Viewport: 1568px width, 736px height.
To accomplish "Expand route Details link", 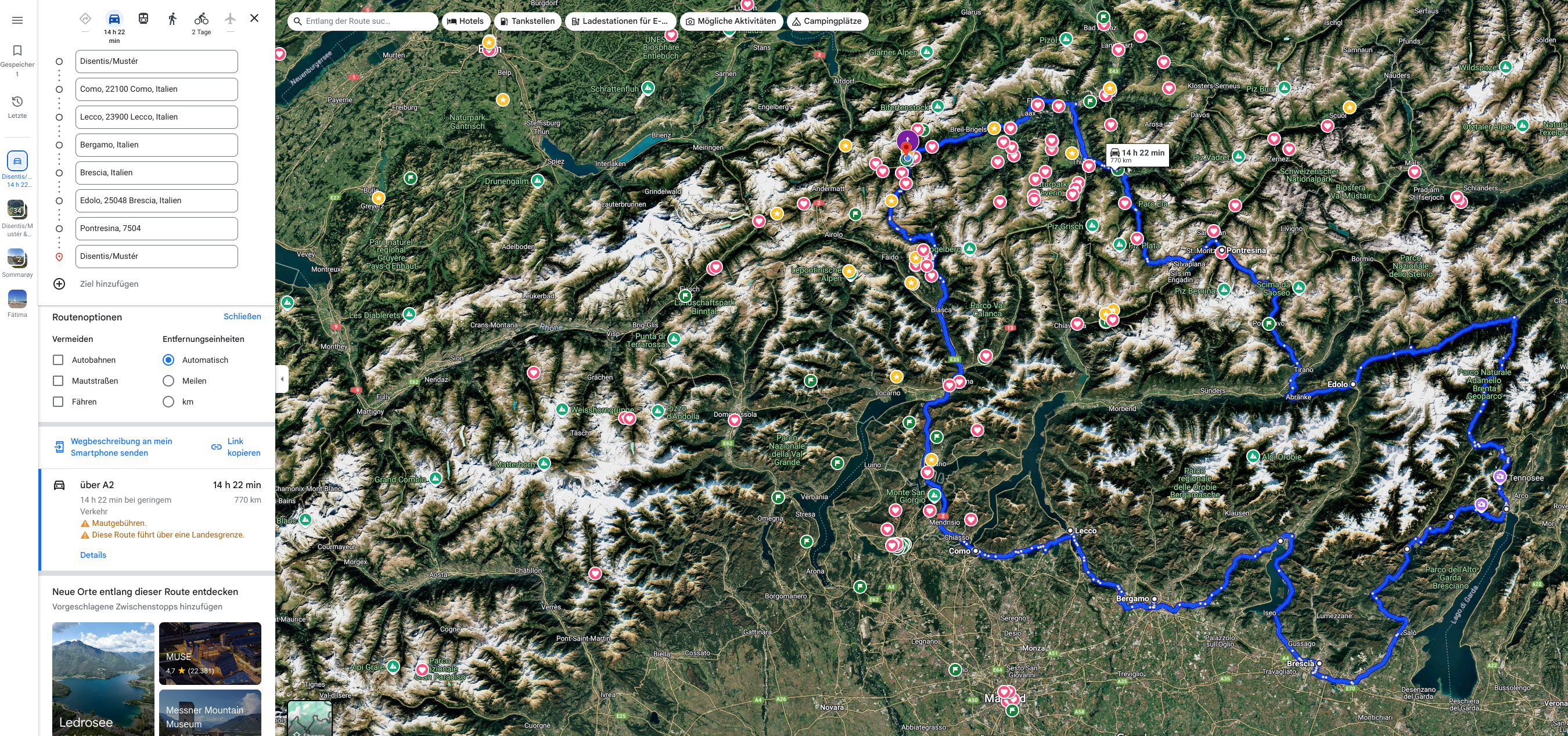I will coord(93,555).
